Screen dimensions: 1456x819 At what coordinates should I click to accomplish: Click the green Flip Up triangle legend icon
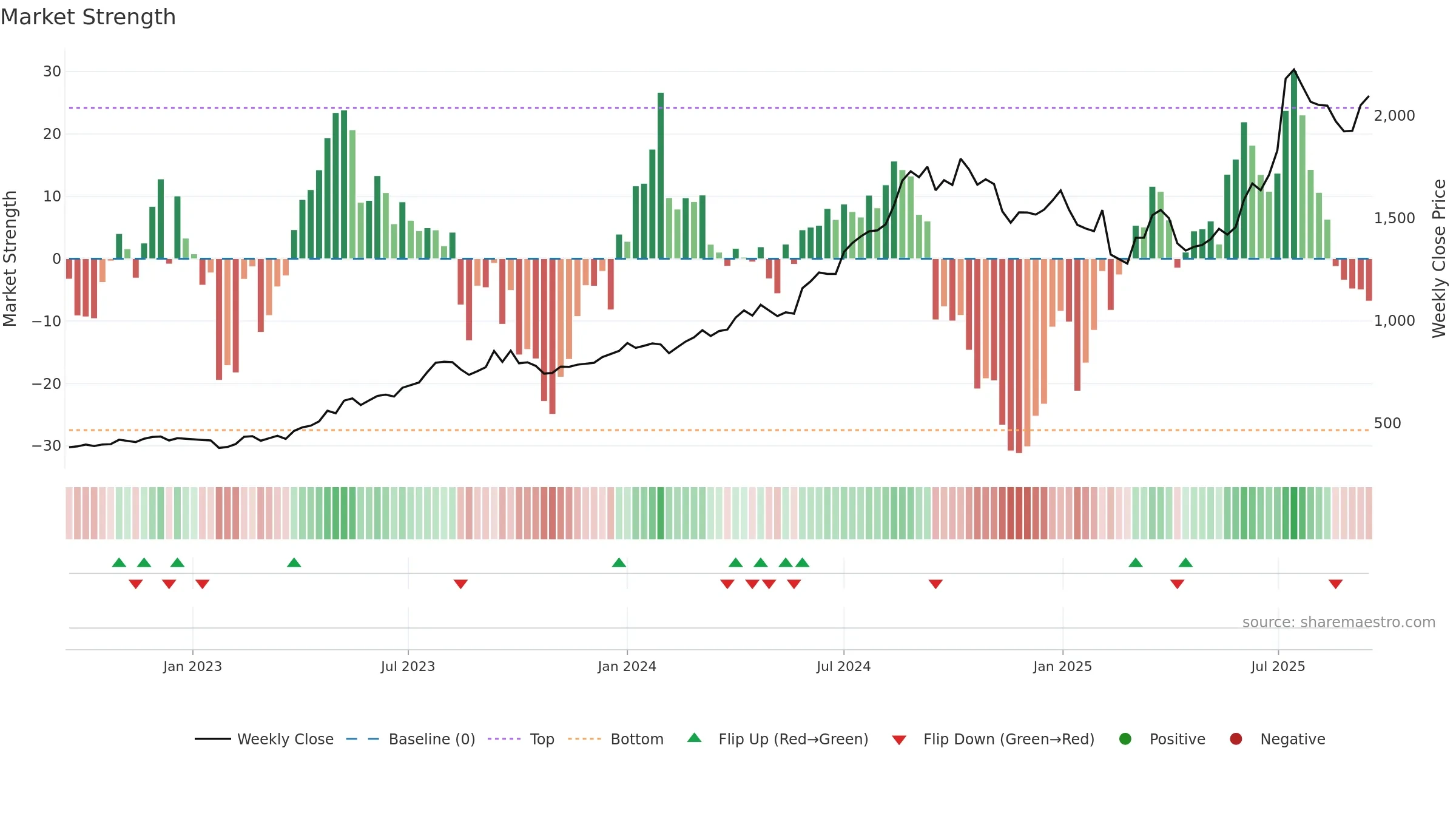click(695, 738)
